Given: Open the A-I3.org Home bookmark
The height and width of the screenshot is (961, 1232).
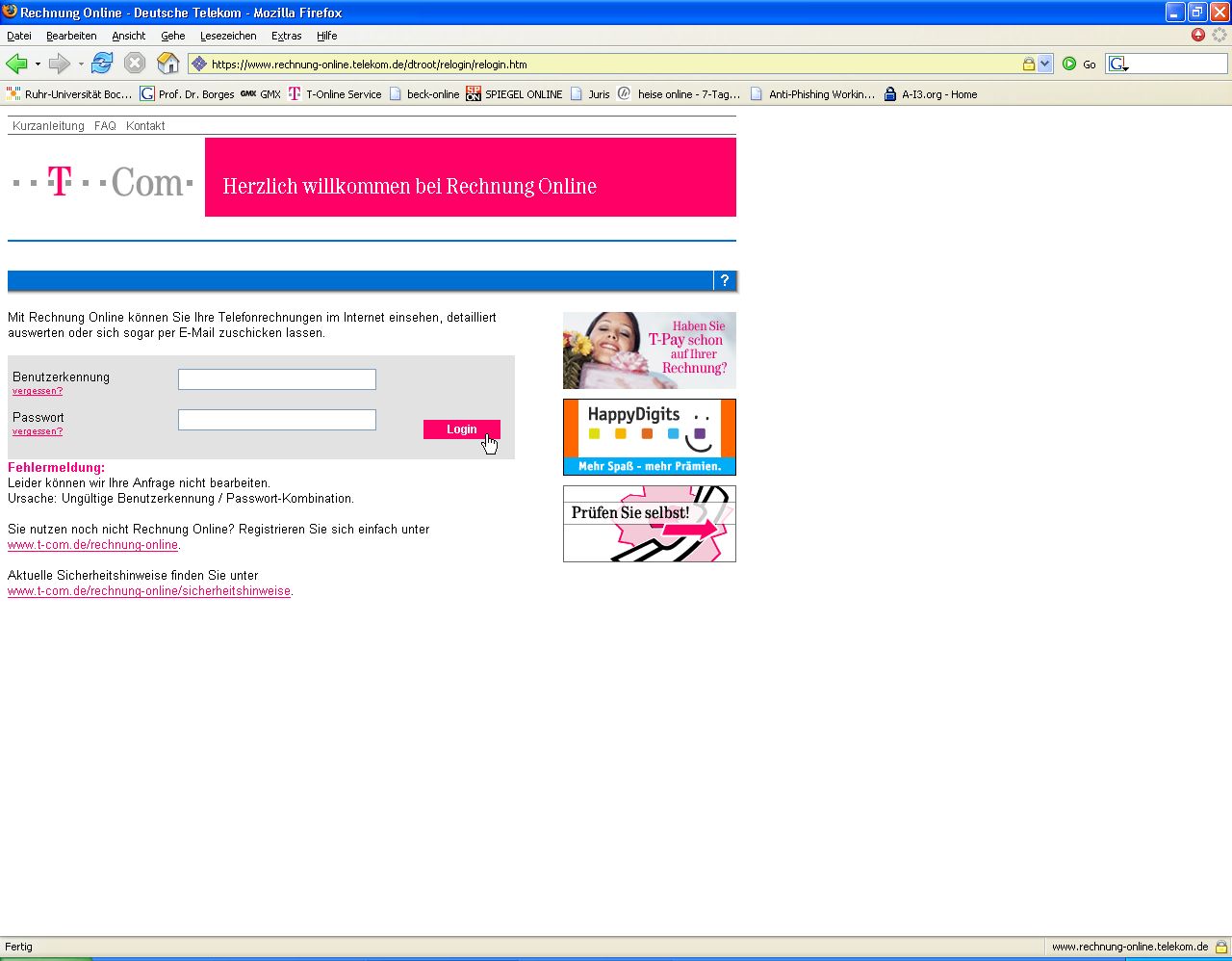Looking at the screenshot, I should (x=931, y=94).
